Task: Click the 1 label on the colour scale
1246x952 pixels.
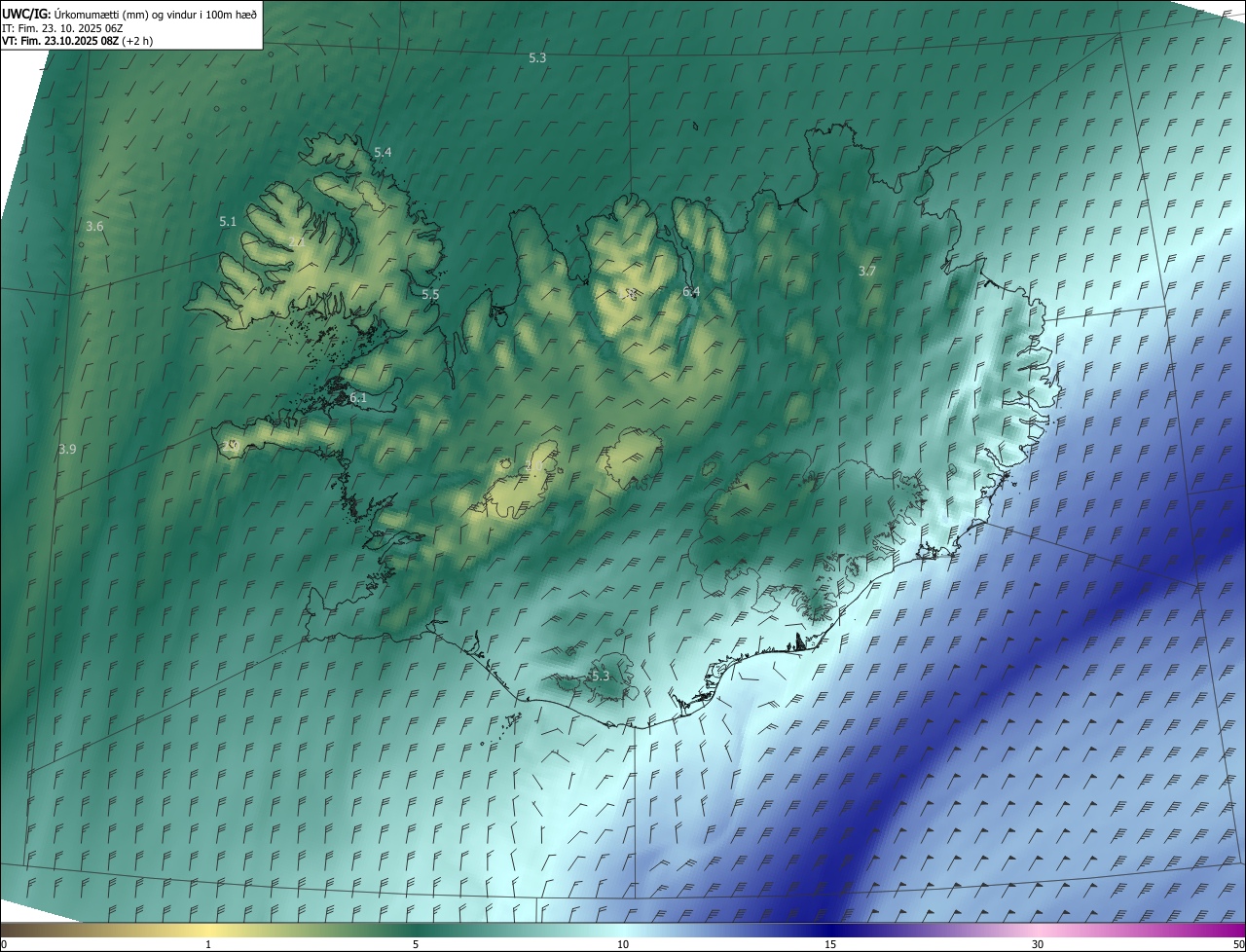Action: [208, 945]
